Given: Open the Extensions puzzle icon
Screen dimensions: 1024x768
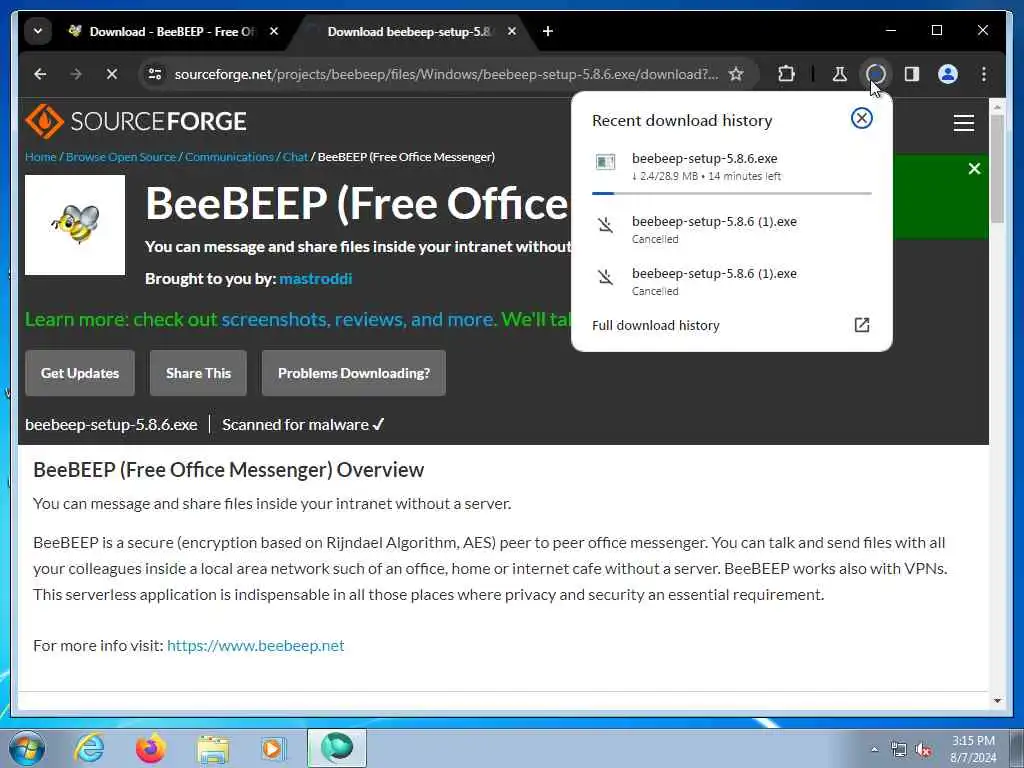Looking at the screenshot, I should click(x=786, y=74).
